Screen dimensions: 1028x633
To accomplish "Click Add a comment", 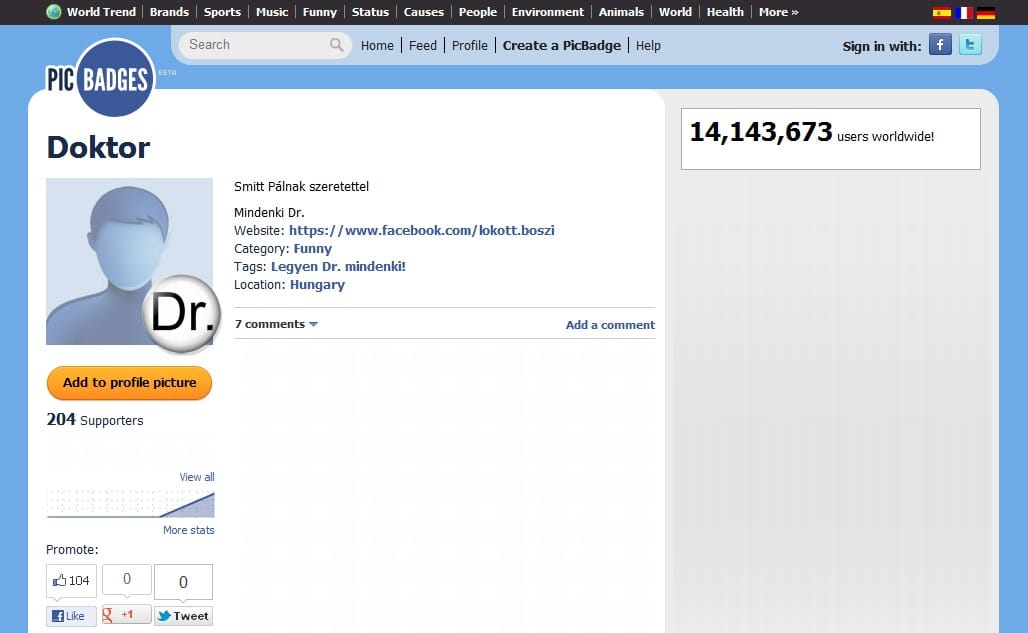I will (610, 324).
